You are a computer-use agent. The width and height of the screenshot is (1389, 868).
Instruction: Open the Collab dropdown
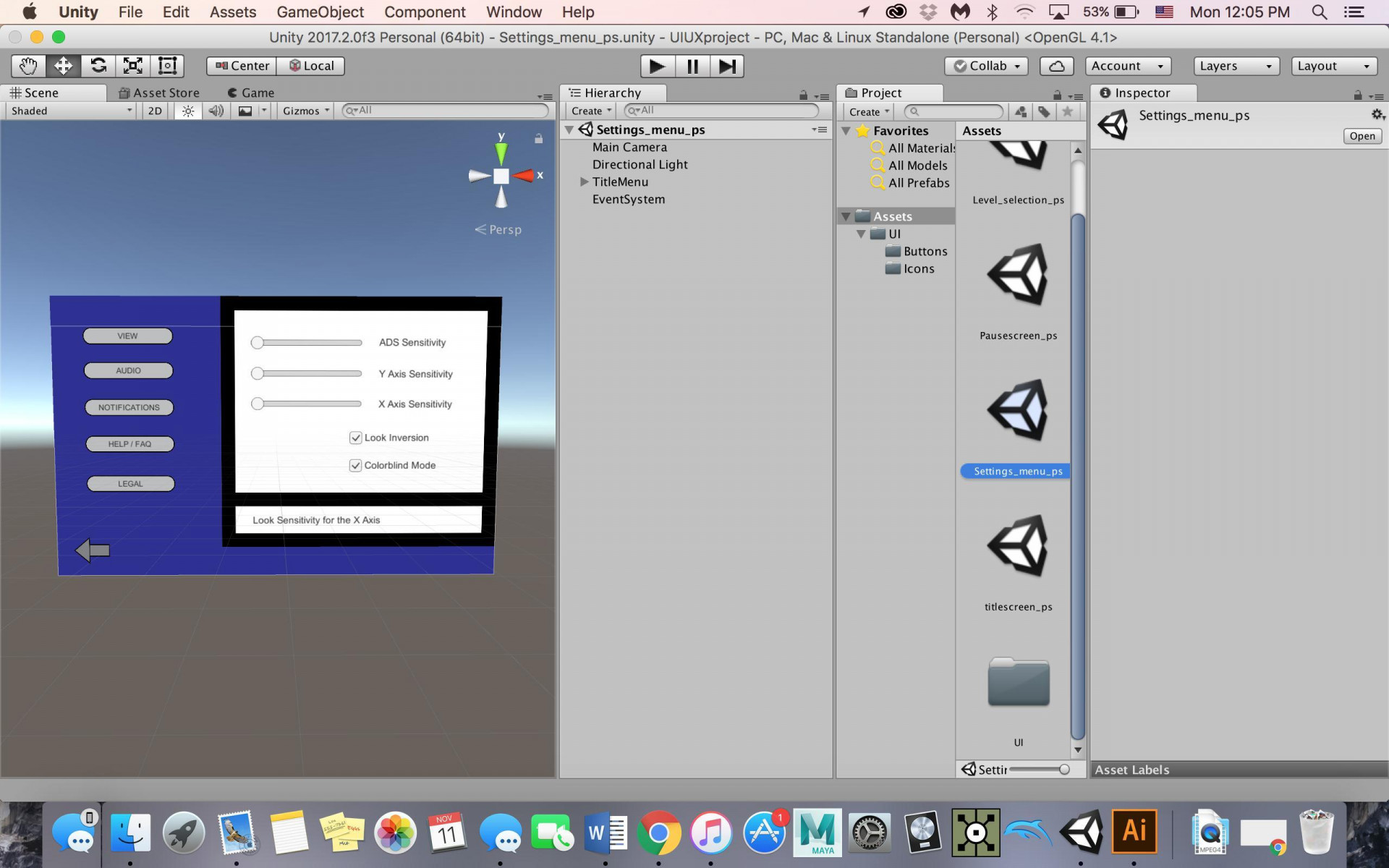point(986,66)
